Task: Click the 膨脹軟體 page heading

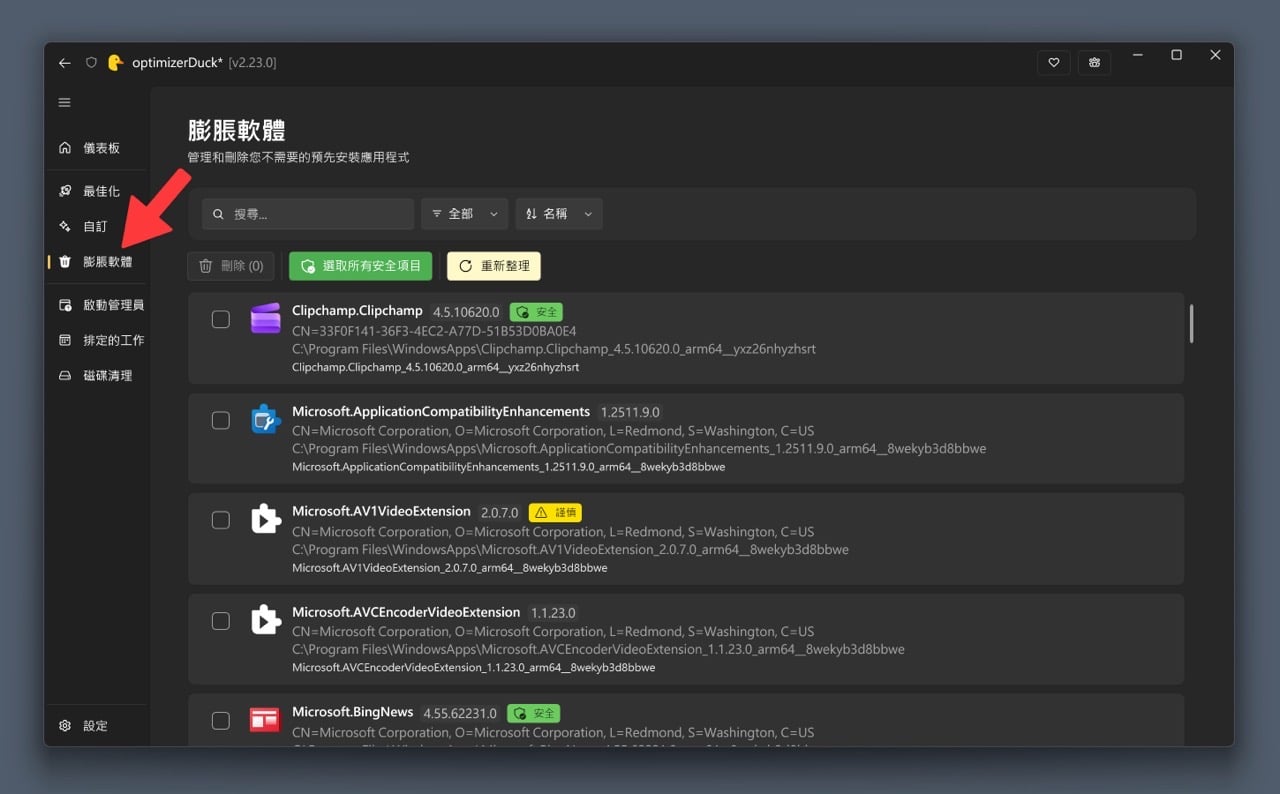Action: [x=237, y=131]
